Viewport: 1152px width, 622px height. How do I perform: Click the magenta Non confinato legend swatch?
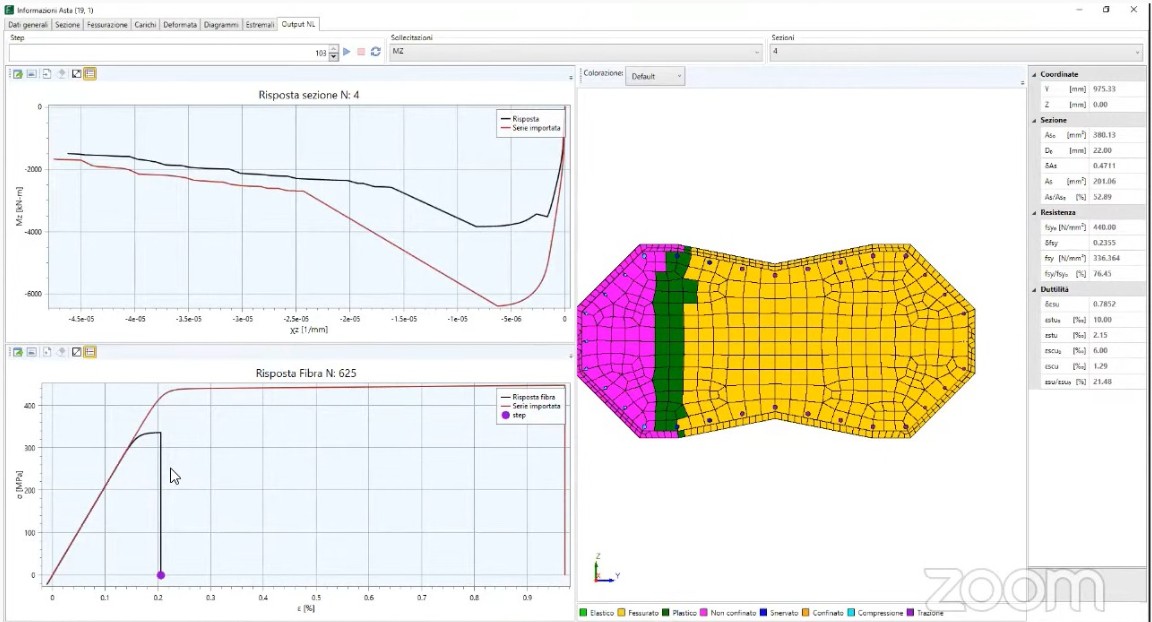click(706, 613)
